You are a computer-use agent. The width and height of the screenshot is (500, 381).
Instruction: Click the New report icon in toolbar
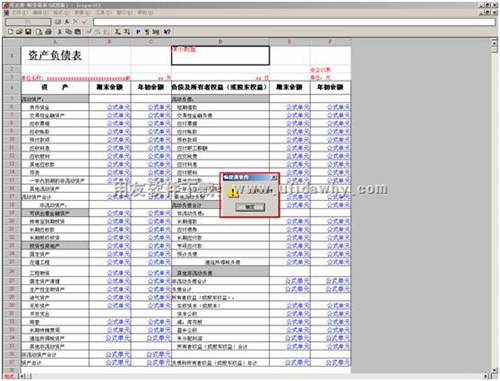[10, 32]
